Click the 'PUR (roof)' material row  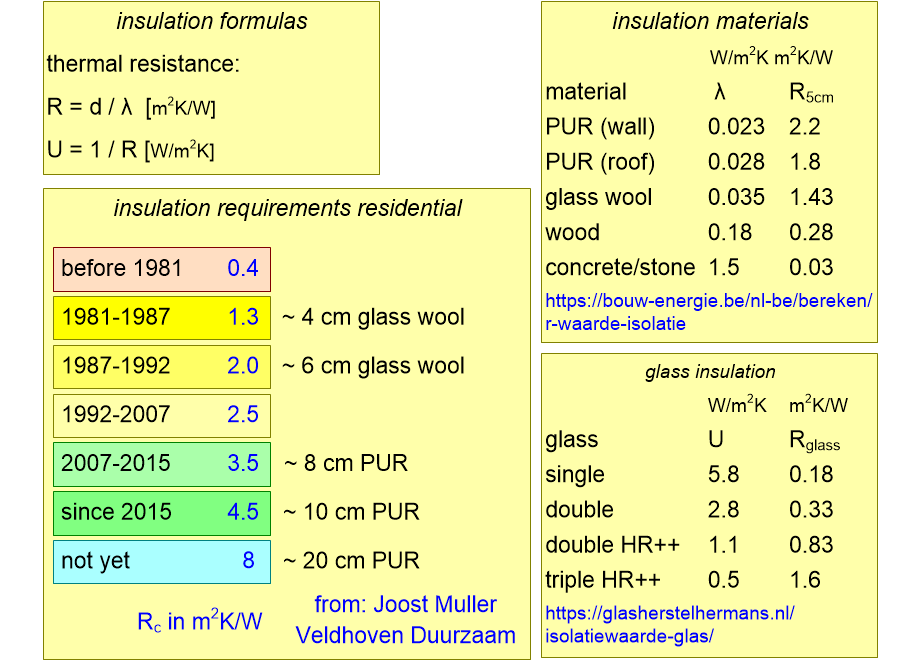pos(689,163)
